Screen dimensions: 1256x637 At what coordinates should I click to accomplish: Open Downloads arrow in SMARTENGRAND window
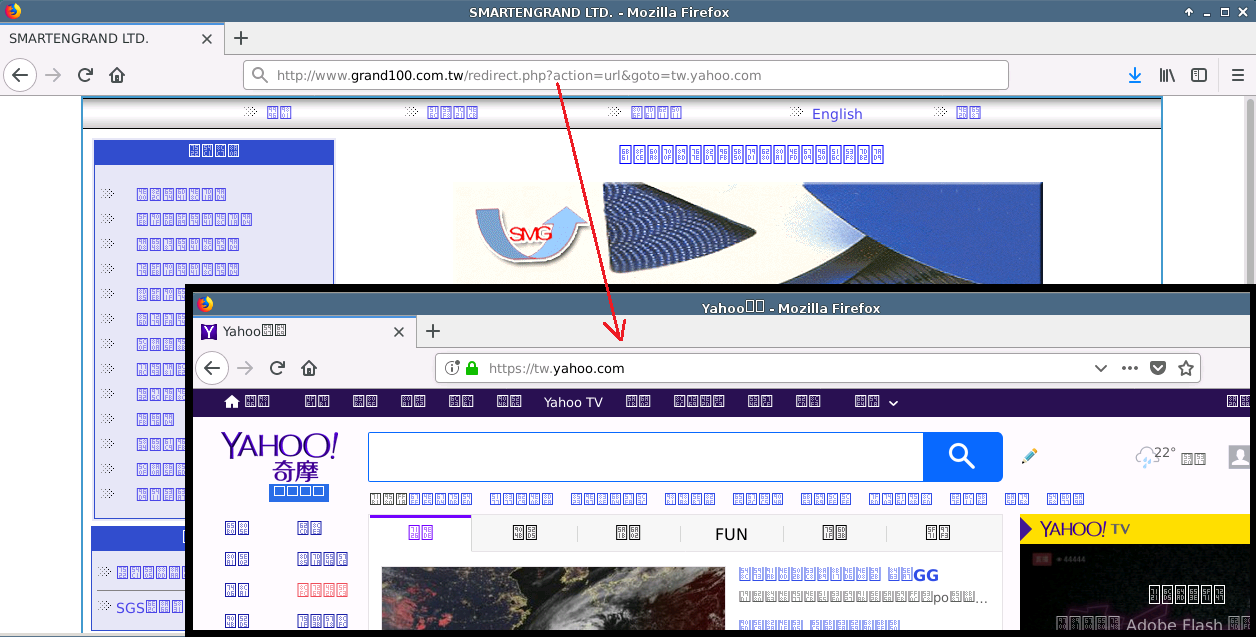[x=1135, y=75]
